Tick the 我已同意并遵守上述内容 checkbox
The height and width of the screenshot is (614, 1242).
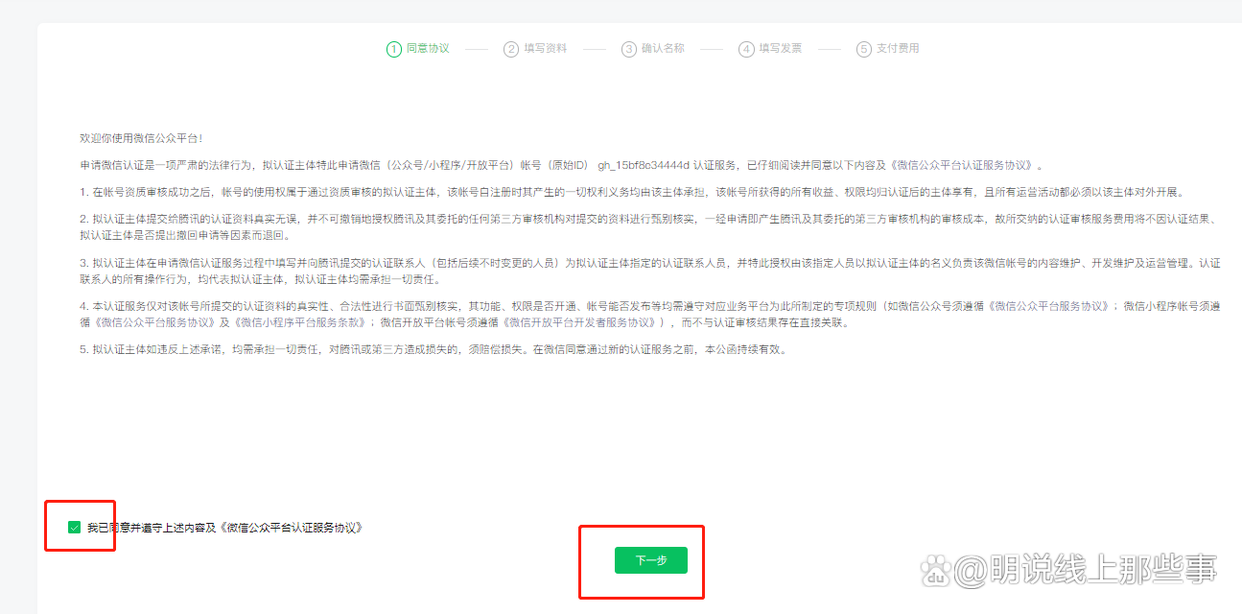point(74,527)
